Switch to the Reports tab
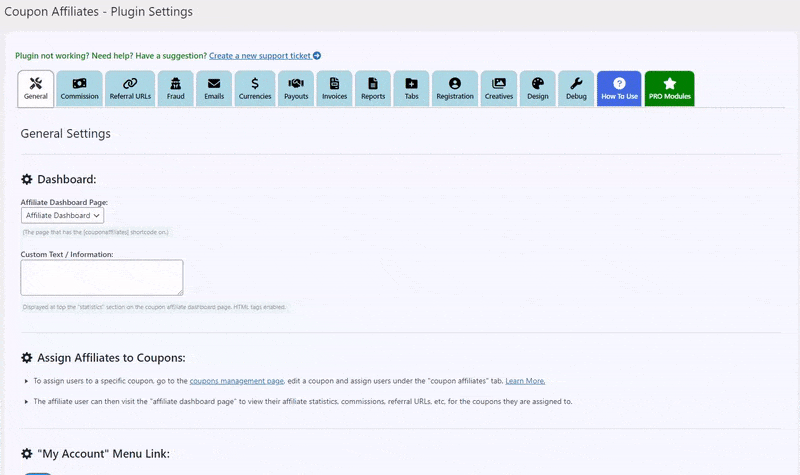The width and height of the screenshot is (800, 475). [373, 89]
